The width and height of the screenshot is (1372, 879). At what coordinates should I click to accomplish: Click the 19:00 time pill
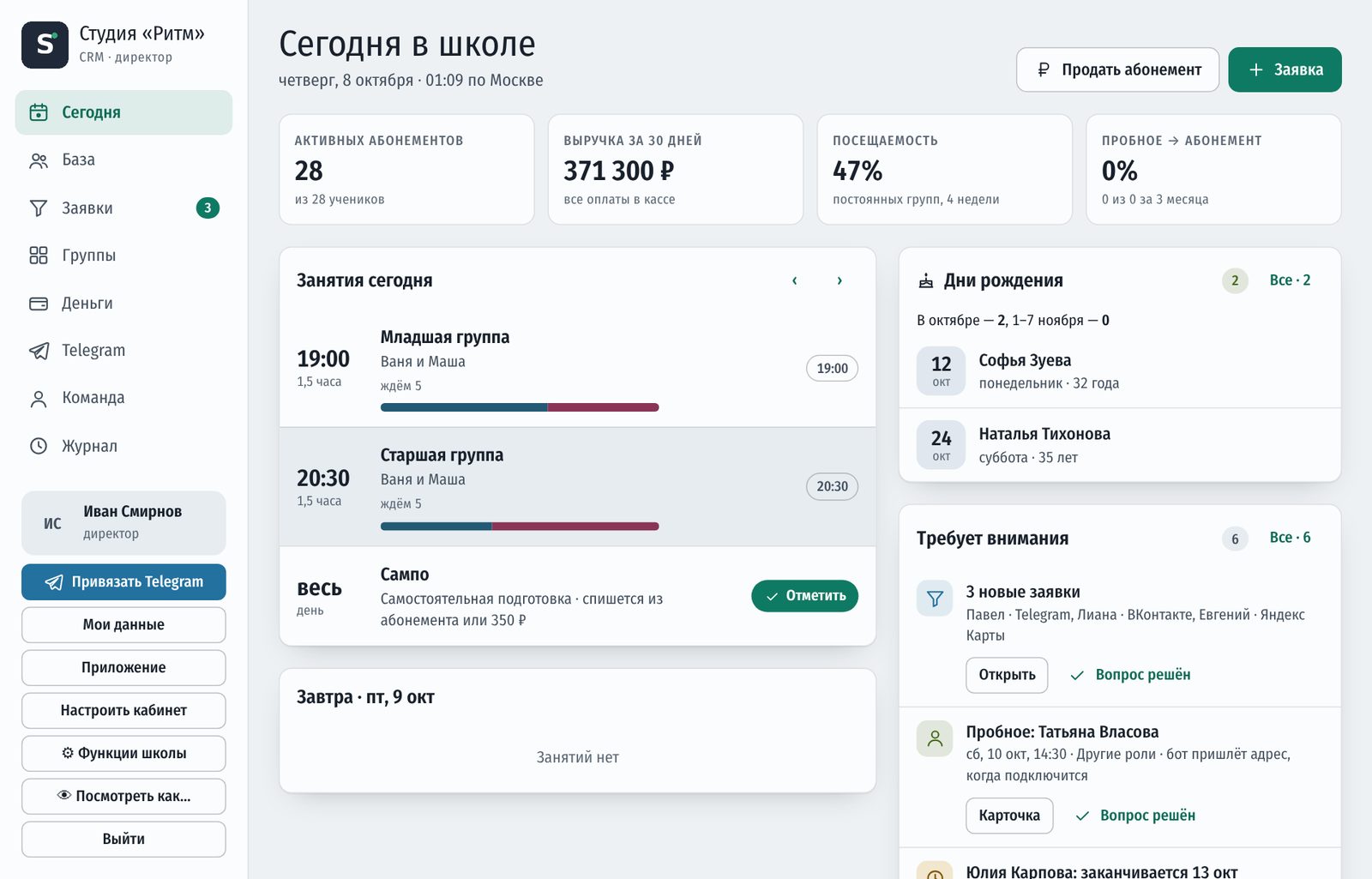click(832, 368)
